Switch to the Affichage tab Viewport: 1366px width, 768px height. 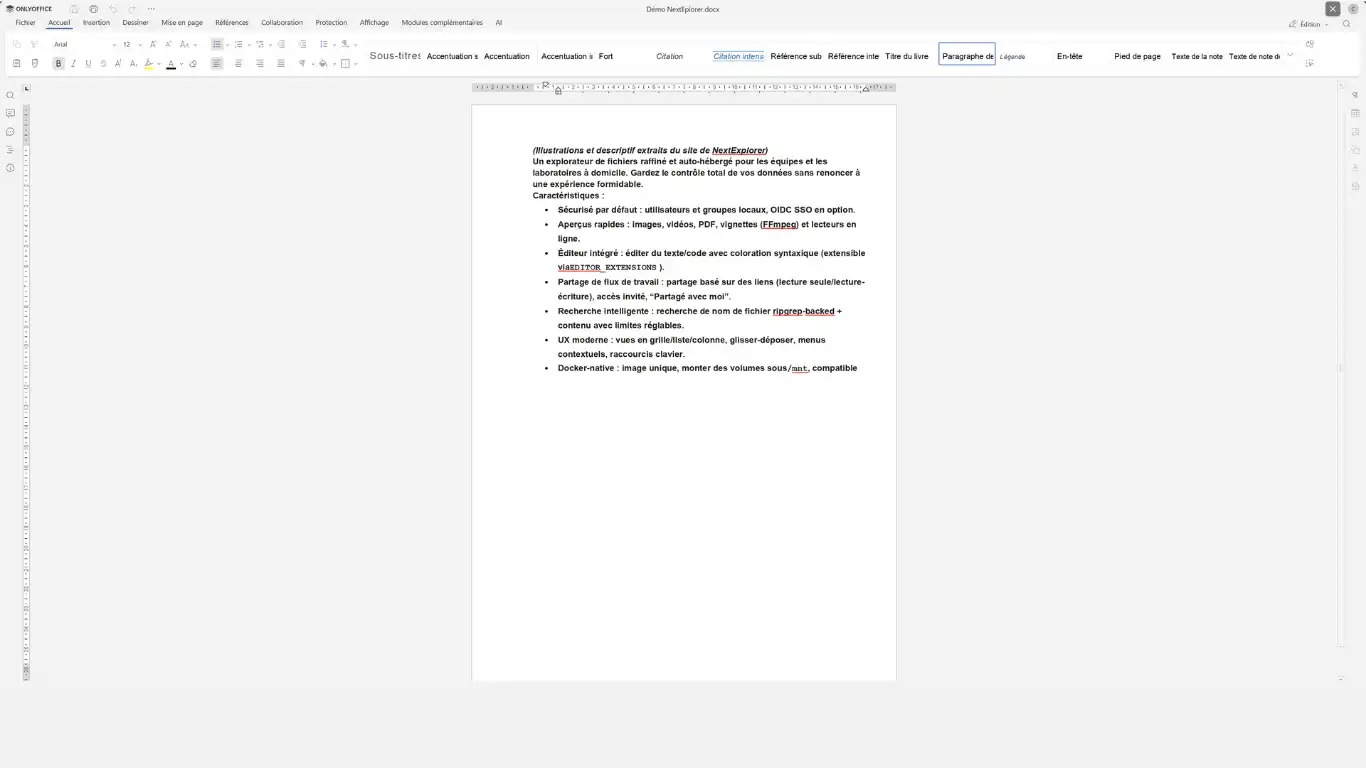(374, 22)
